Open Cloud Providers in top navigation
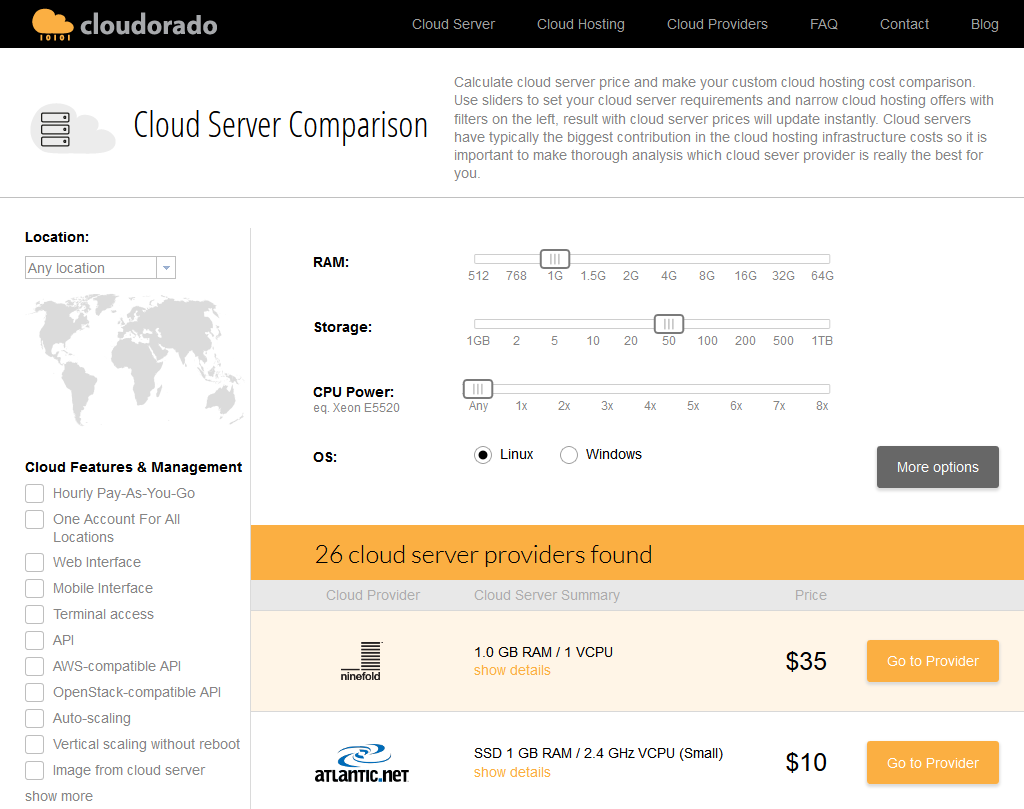 (717, 24)
